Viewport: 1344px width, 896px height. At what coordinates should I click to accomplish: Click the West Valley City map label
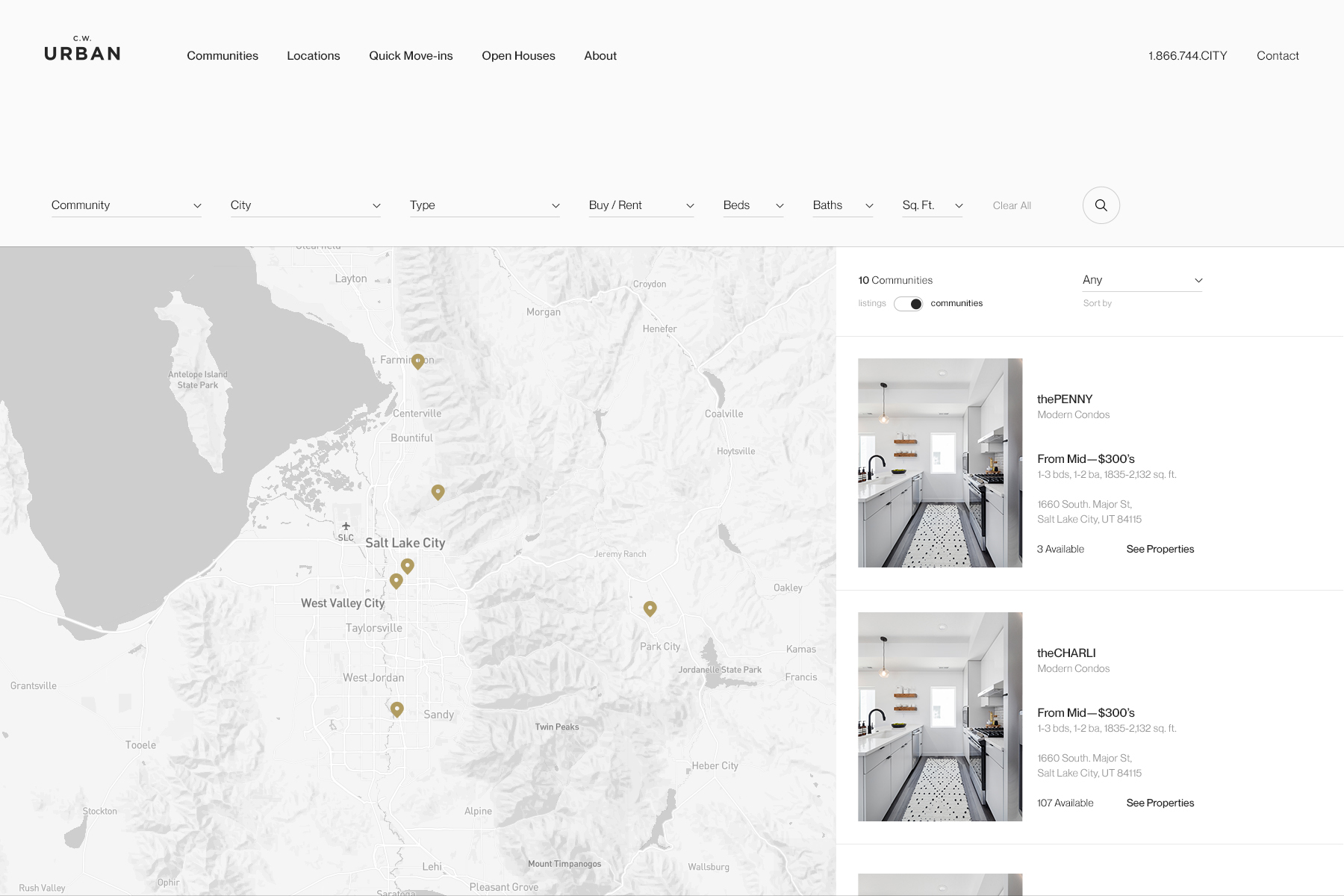pos(343,603)
